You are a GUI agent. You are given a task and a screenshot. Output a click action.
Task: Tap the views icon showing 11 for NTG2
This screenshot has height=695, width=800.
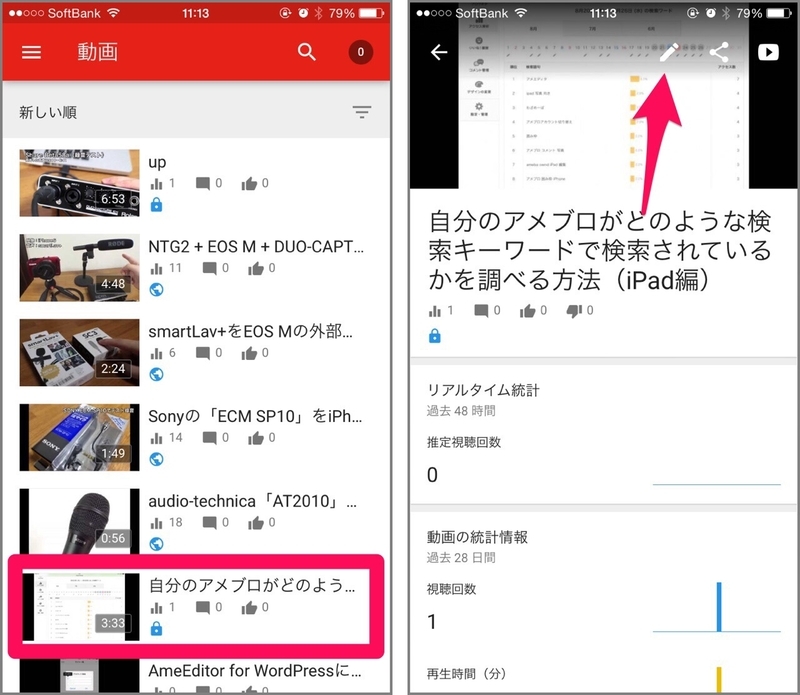click(156, 268)
